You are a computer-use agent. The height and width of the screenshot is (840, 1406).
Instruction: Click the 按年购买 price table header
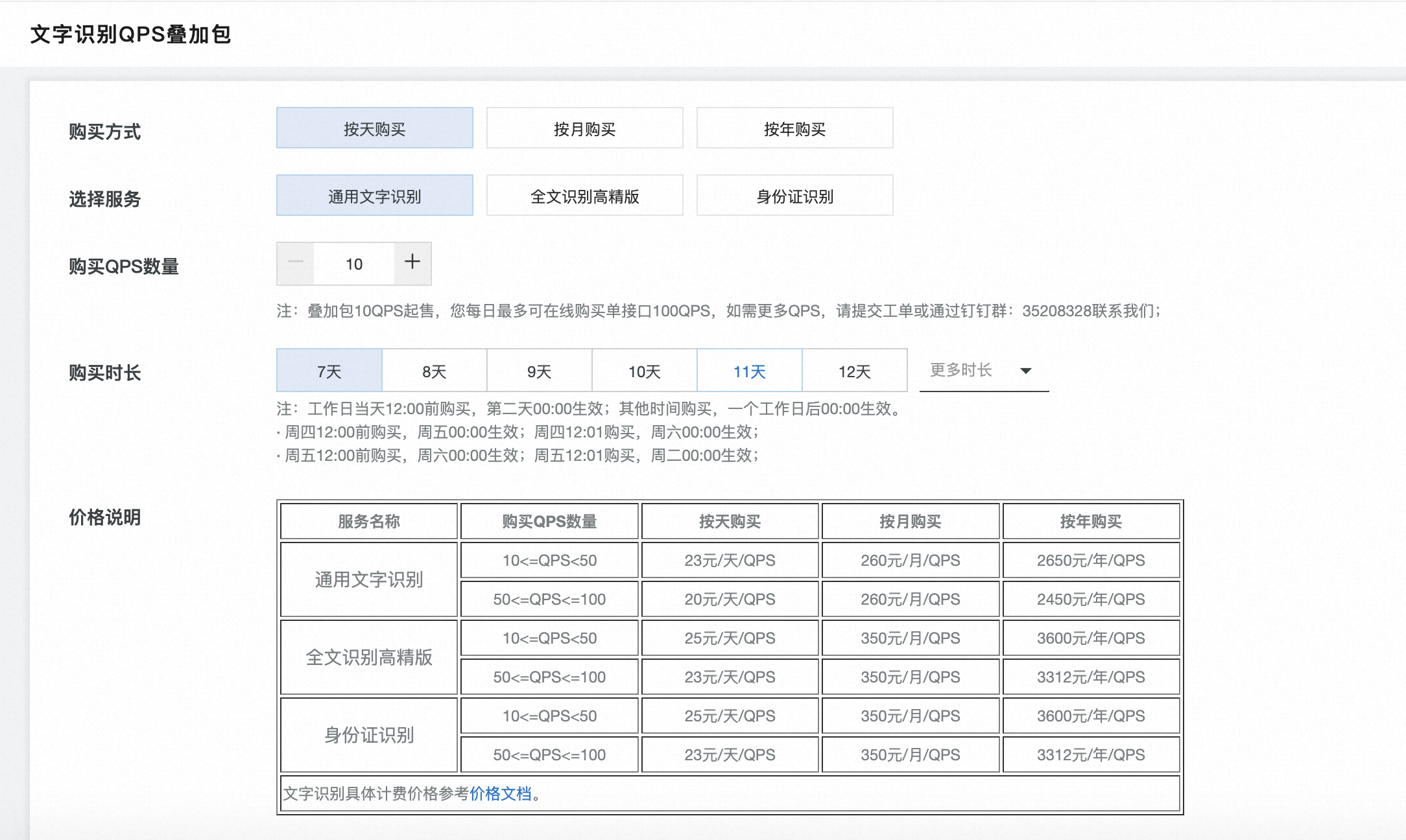[x=1091, y=521]
